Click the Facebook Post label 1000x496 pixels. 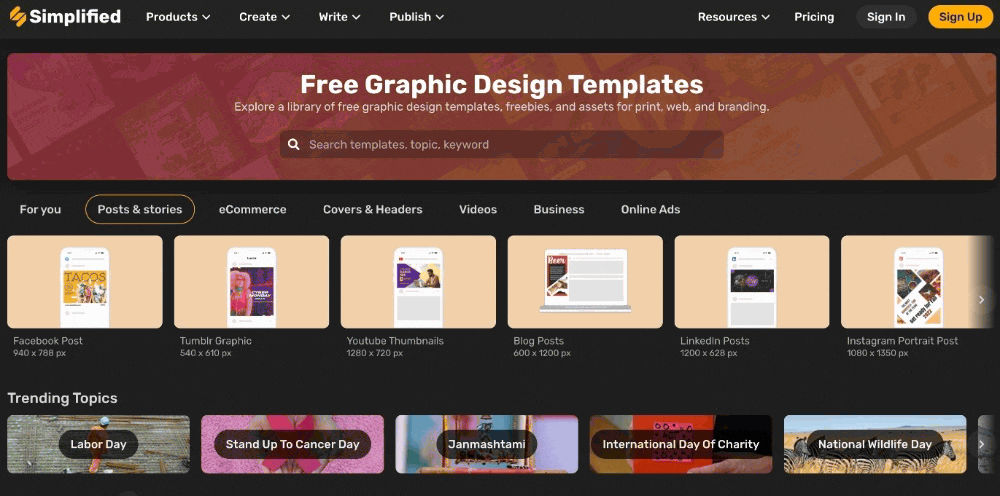[x=48, y=340]
